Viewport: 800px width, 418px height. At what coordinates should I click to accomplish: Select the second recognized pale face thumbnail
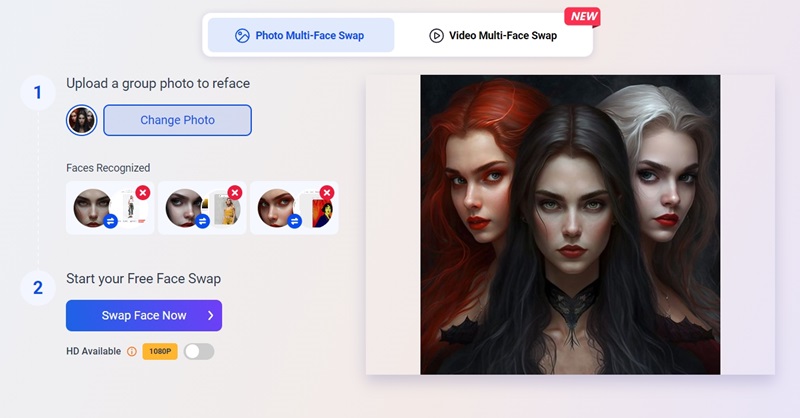point(184,208)
